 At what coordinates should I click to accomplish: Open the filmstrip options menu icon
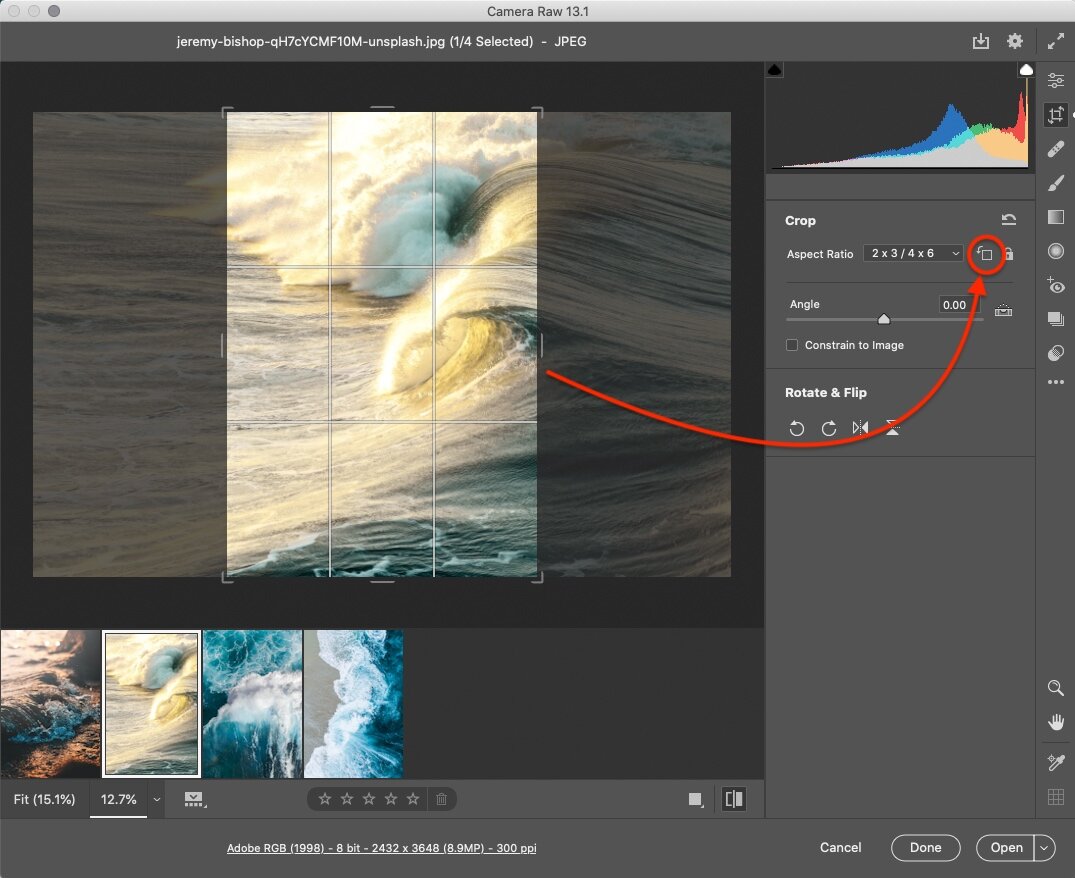pyautogui.click(x=195, y=799)
